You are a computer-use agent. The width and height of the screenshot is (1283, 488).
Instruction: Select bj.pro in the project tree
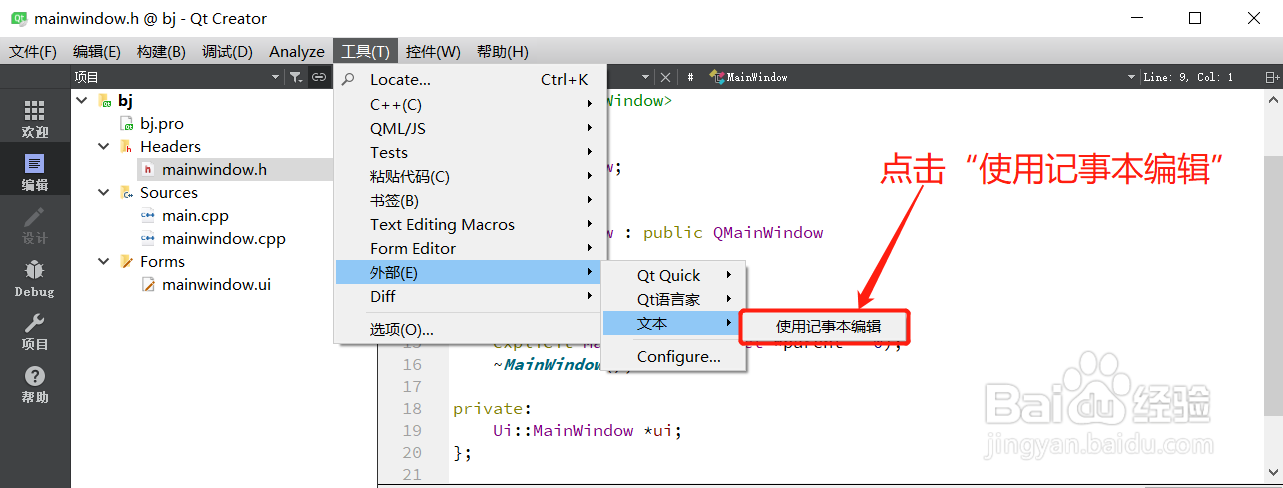[x=162, y=124]
